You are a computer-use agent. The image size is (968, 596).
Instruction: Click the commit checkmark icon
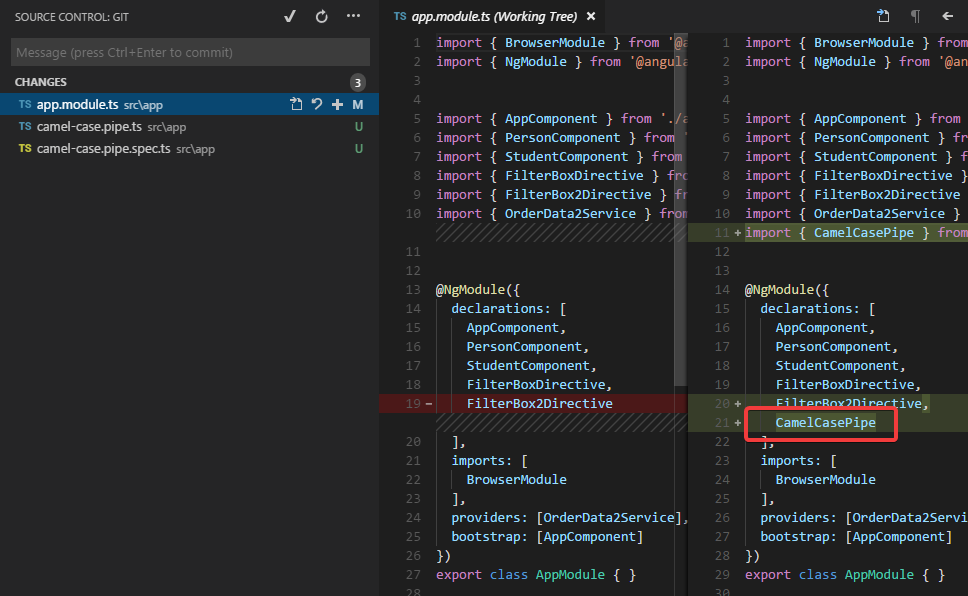[x=290, y=17]
